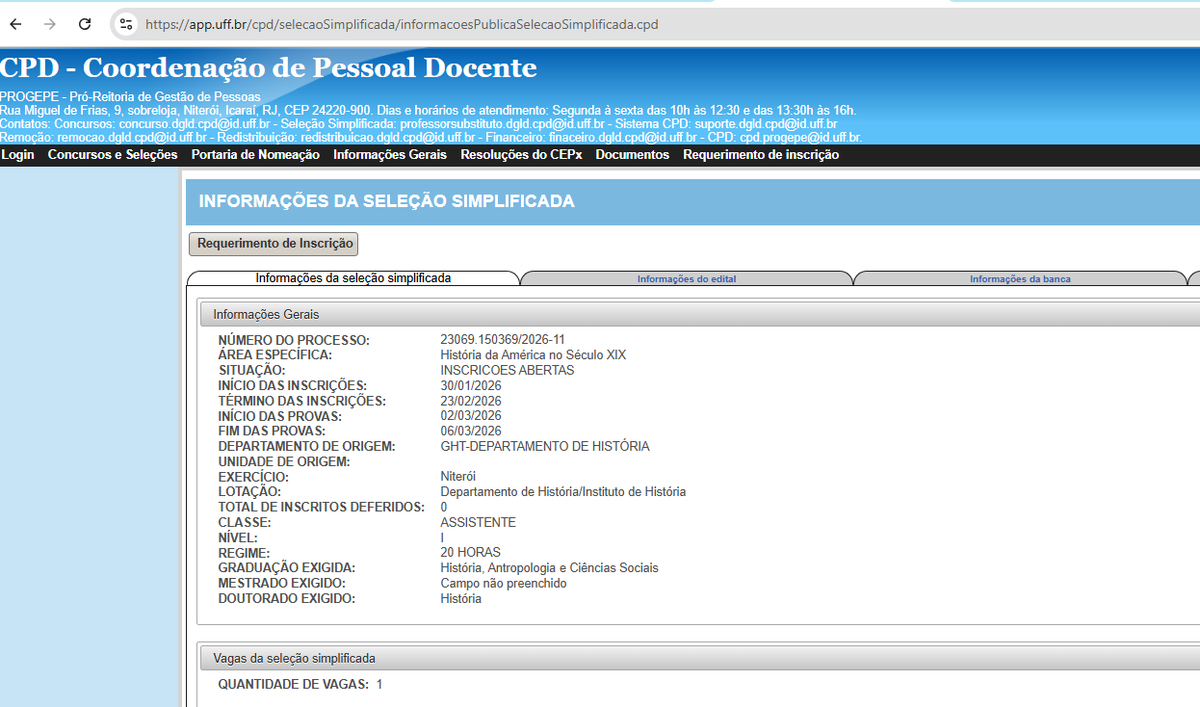Screen dimensions: 1200x707
Task: Click the end date 23/02/2026
Action: (471, 401)
